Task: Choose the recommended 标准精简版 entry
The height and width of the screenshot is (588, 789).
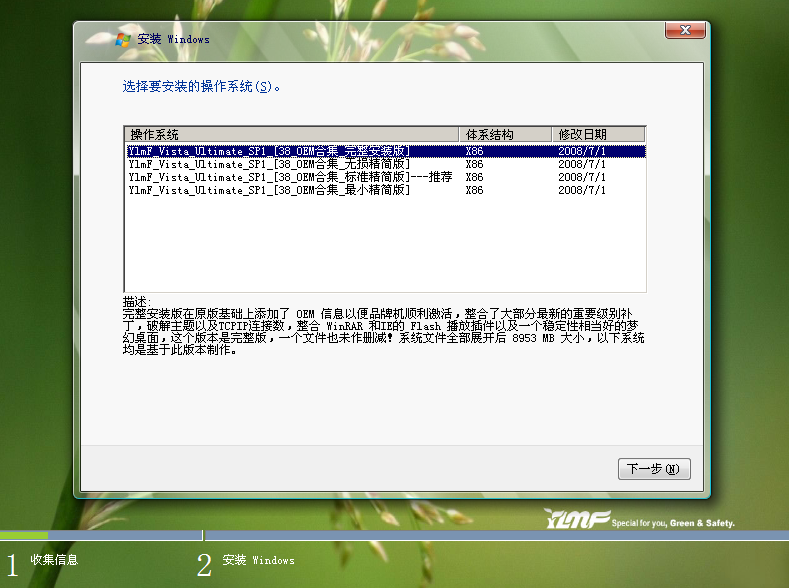Action: coord(290,177)
